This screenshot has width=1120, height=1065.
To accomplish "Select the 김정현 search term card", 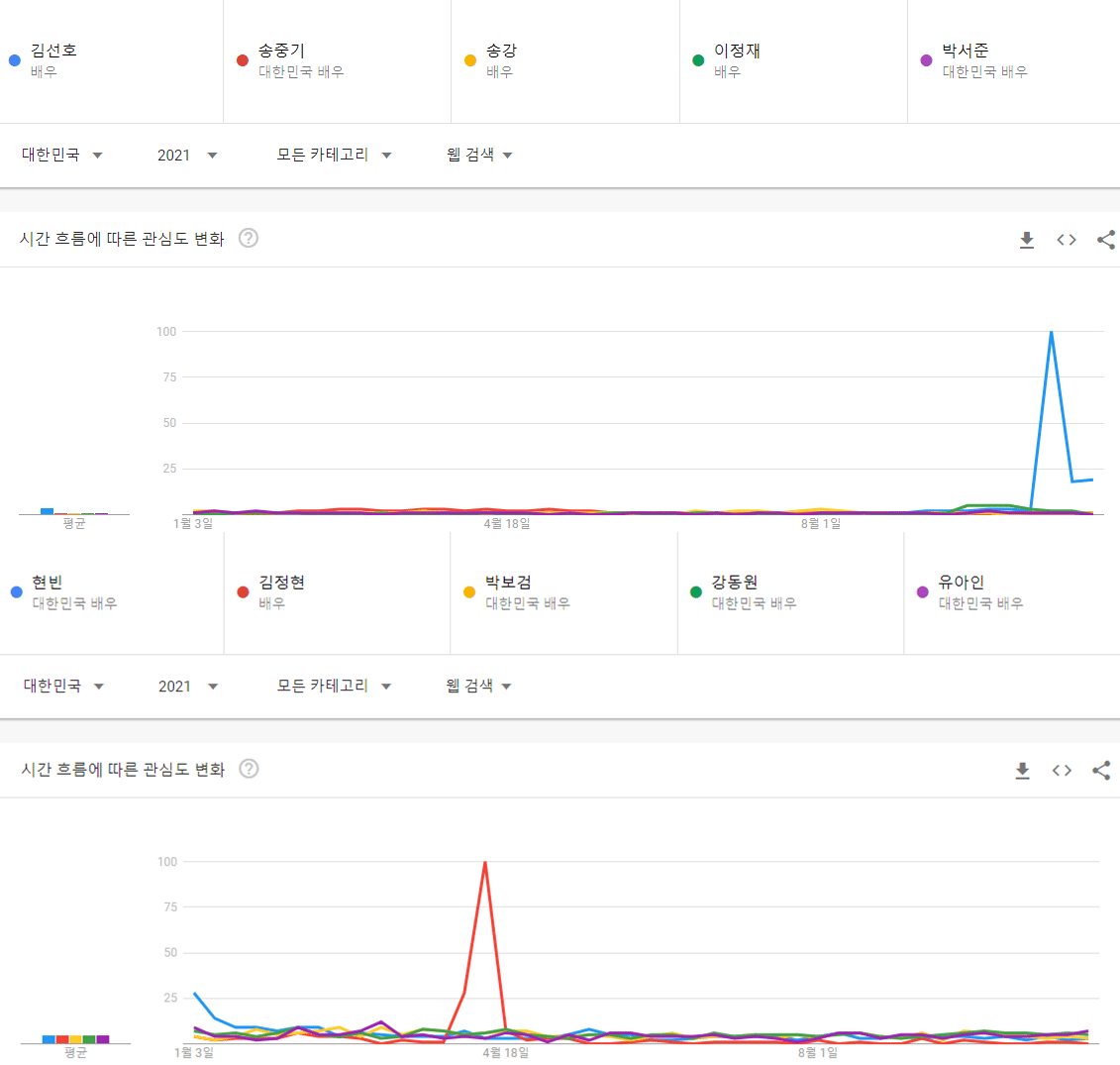I will point(337,592).
